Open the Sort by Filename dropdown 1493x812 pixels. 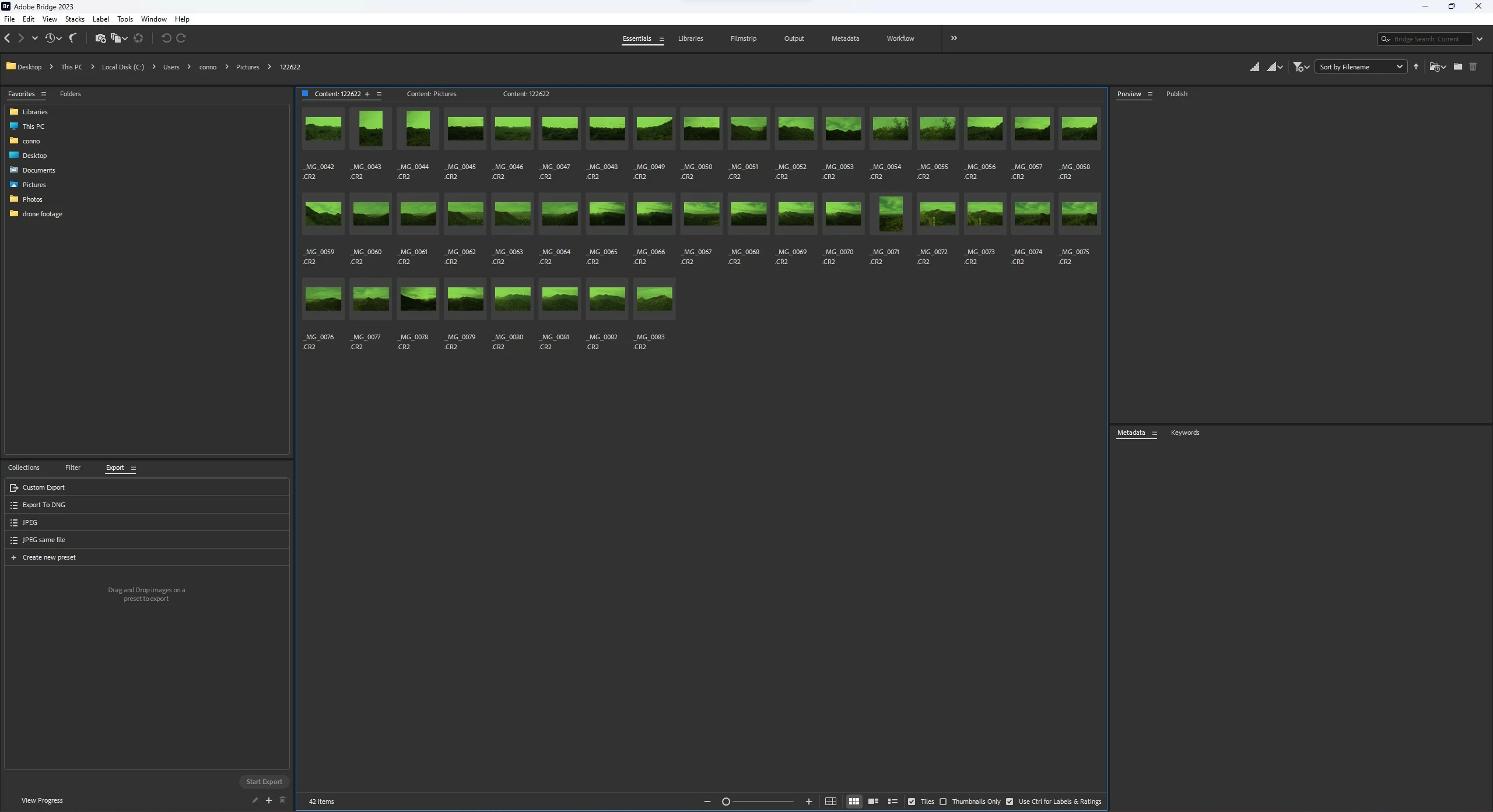[x=1360, y=67]
